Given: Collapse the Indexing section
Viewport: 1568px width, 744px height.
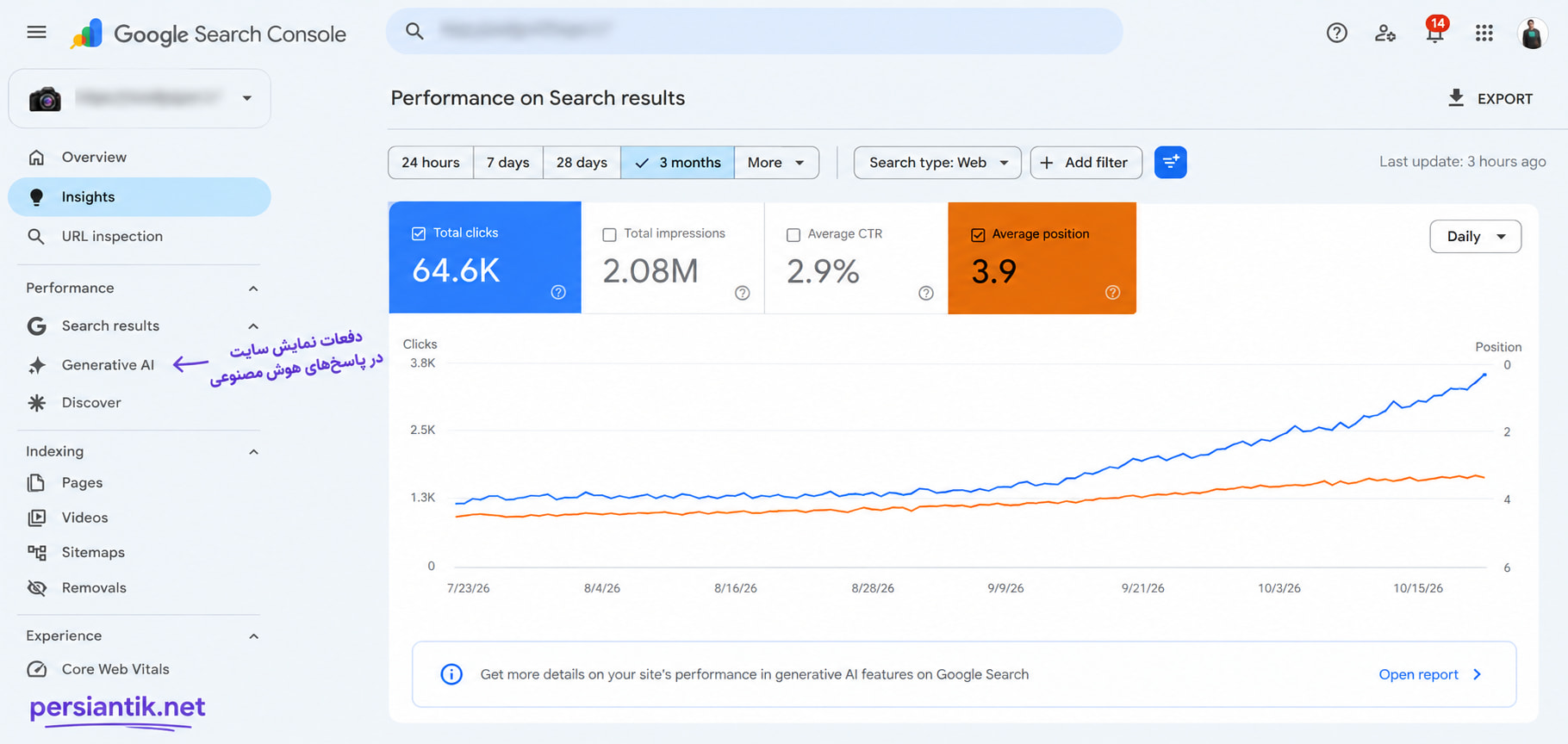Looking at the screenshot, I should click(253, 452).
